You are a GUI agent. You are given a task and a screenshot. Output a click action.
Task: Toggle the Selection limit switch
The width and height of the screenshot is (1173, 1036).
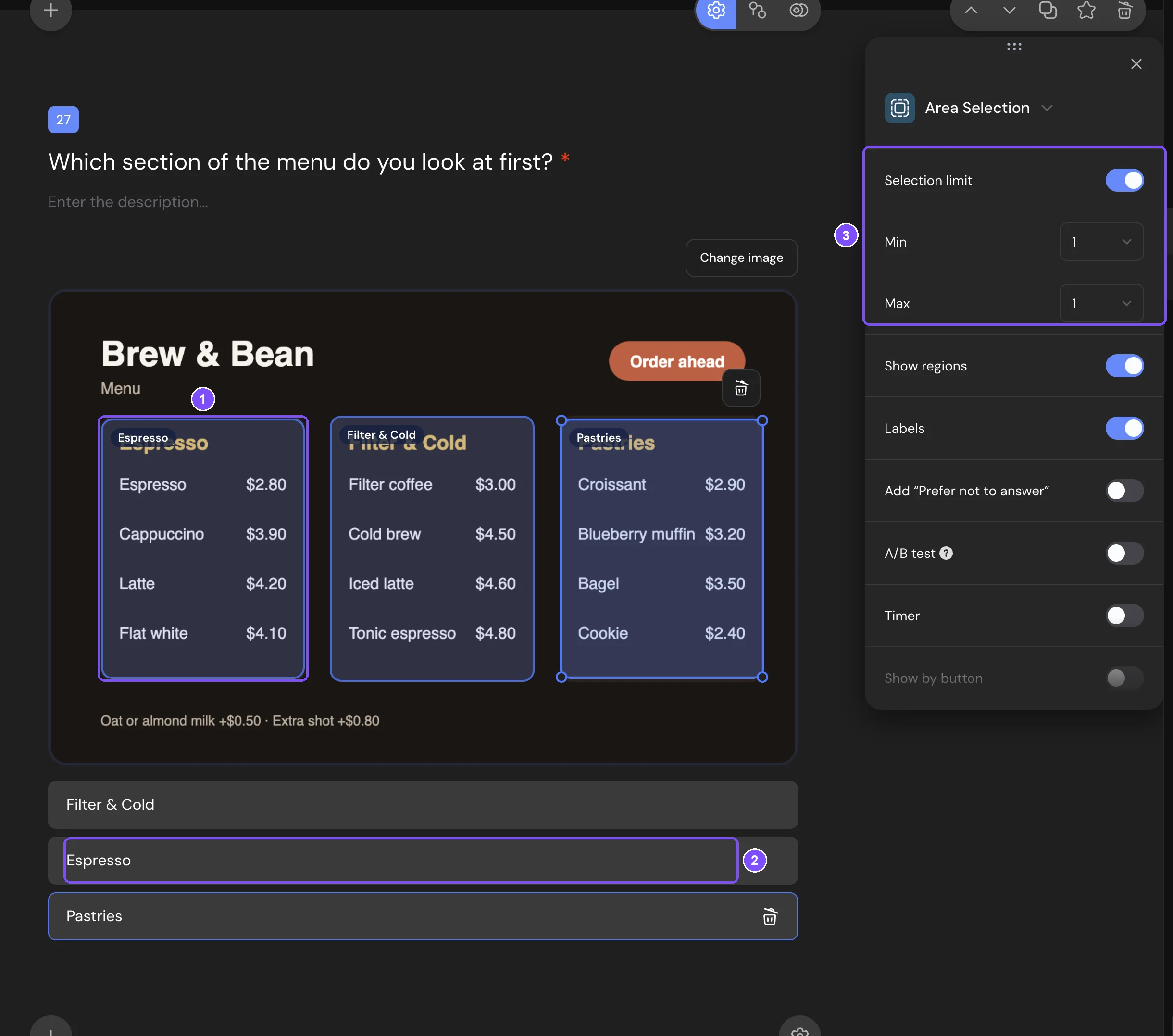coord(1124,180)
